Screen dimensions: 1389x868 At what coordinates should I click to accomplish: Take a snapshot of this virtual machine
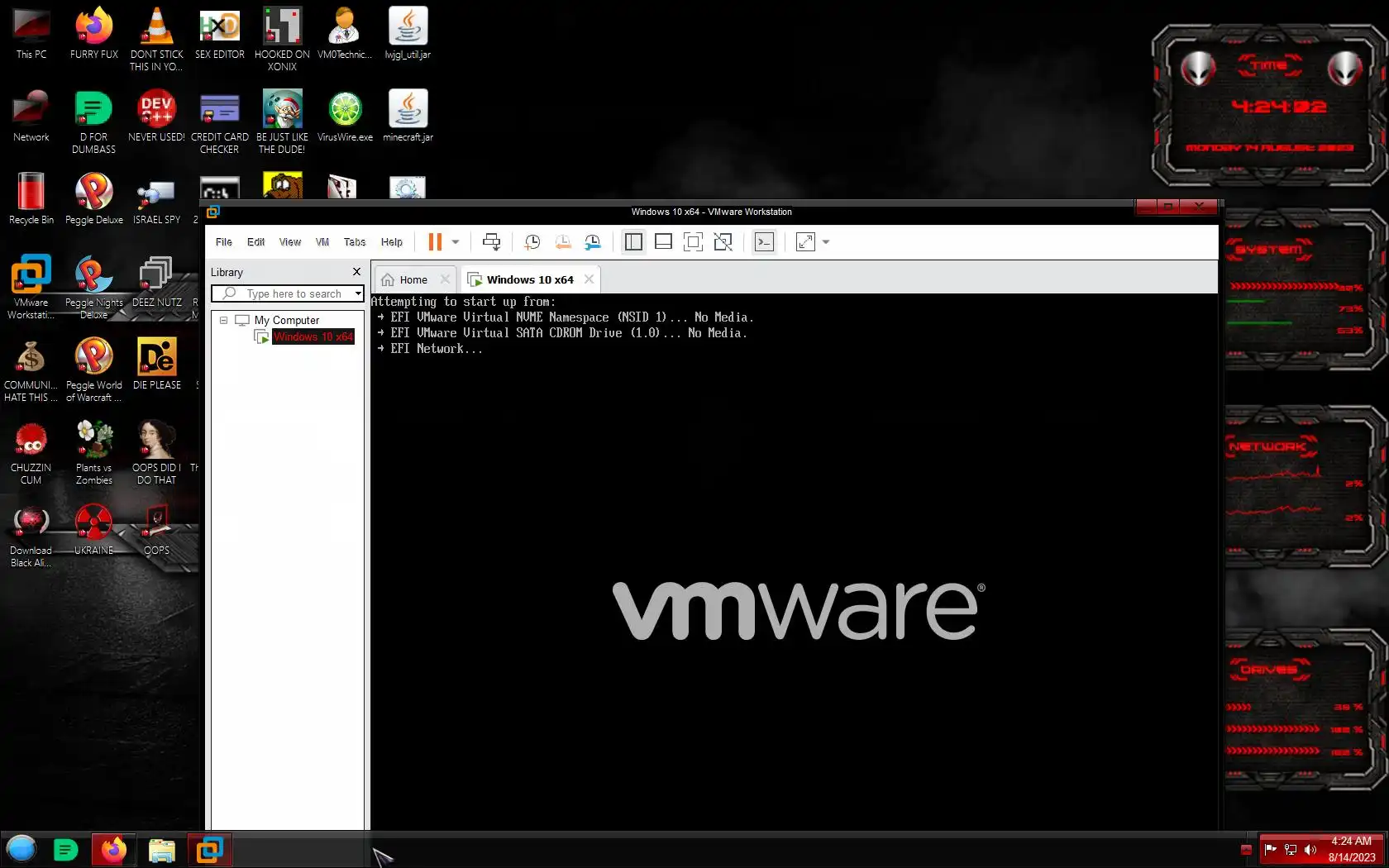click(x=532, y=241)
